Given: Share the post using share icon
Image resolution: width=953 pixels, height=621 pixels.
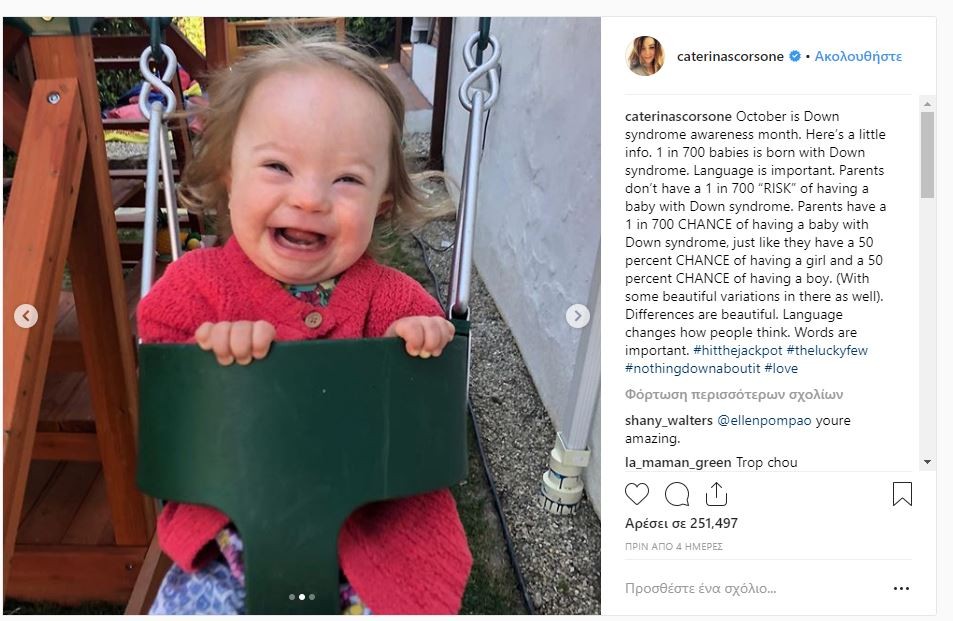Looking at the screenshot, I should pyautogui.click(x=716, y=494).
